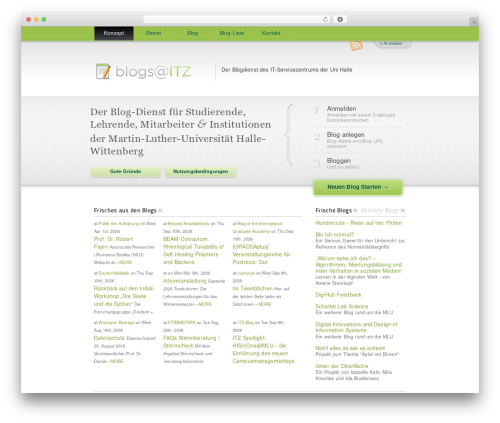Click the STIMMSTARK blog link

(182, 323)
